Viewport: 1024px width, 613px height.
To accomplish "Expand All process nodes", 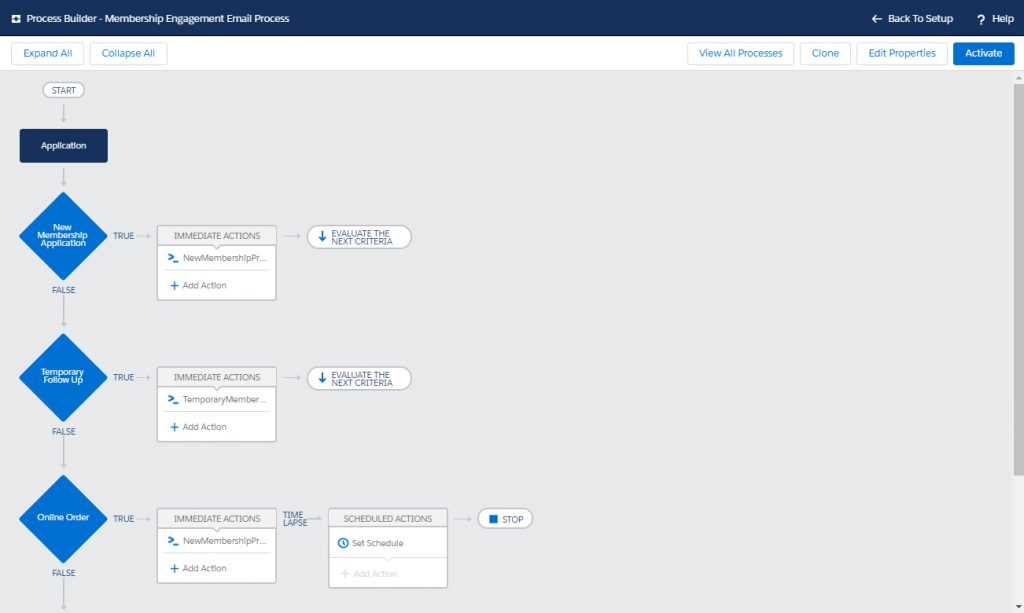I will pos(48,53).
